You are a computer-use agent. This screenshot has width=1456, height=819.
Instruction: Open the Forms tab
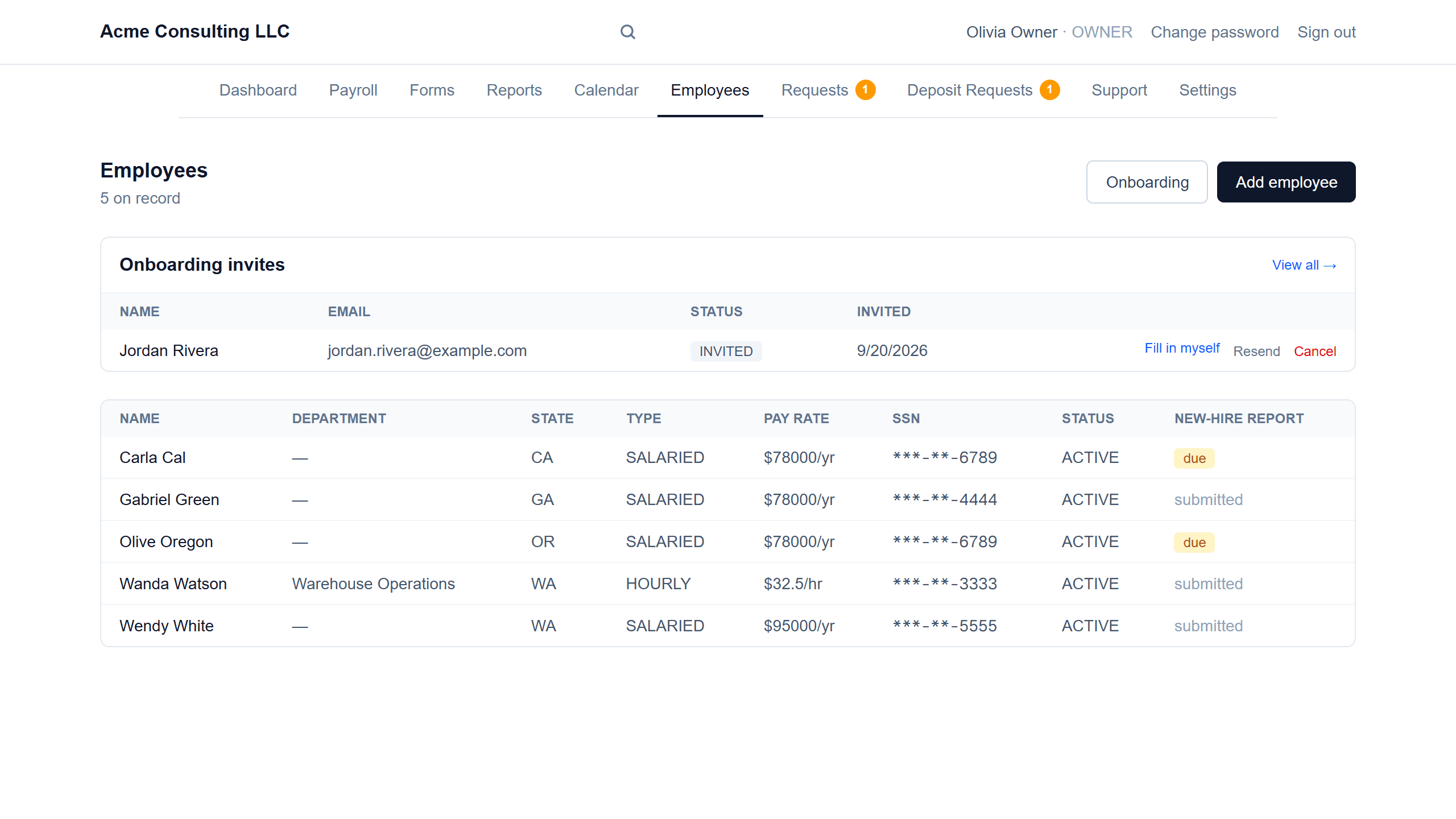click(x=432, y=90)
